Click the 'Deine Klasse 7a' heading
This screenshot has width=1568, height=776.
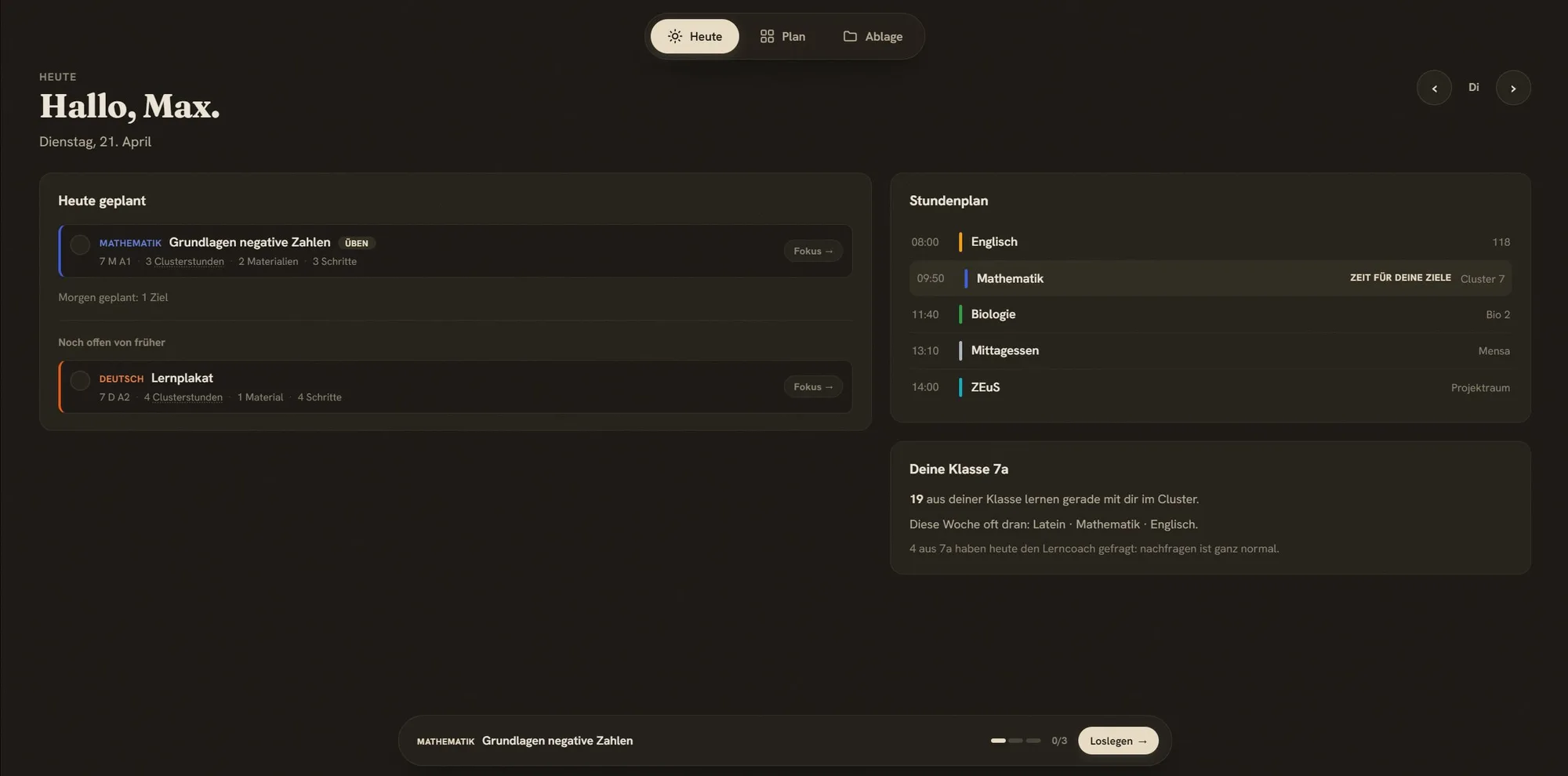point(959,469)
